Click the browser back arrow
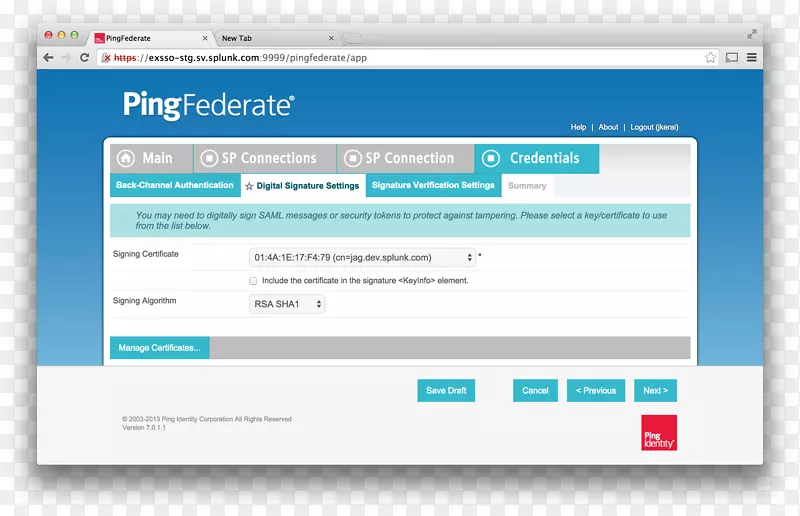This screenshot has width=800, height=516. (48, 58)
